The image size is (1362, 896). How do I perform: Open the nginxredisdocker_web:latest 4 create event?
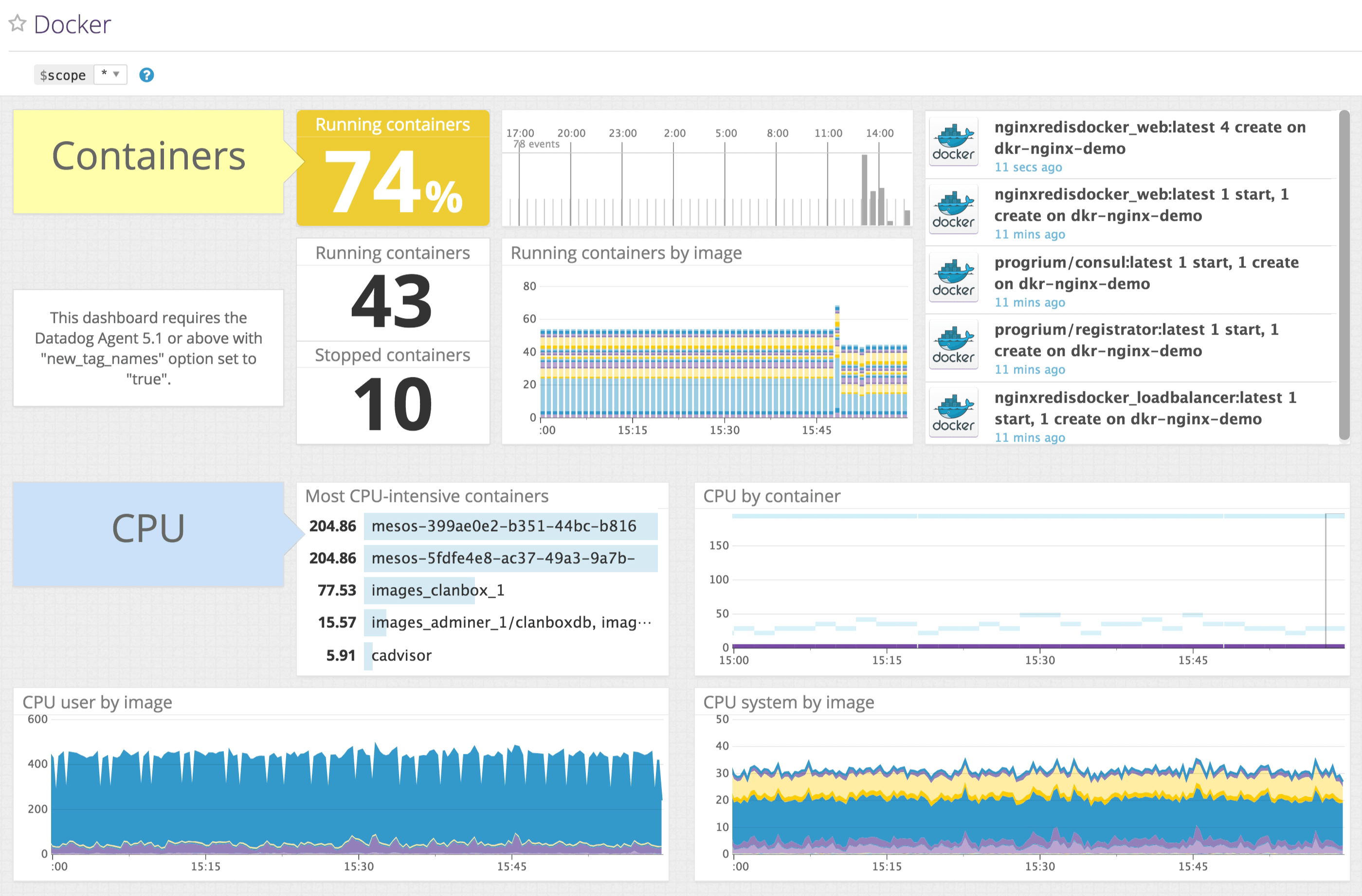click(1149, 138)
